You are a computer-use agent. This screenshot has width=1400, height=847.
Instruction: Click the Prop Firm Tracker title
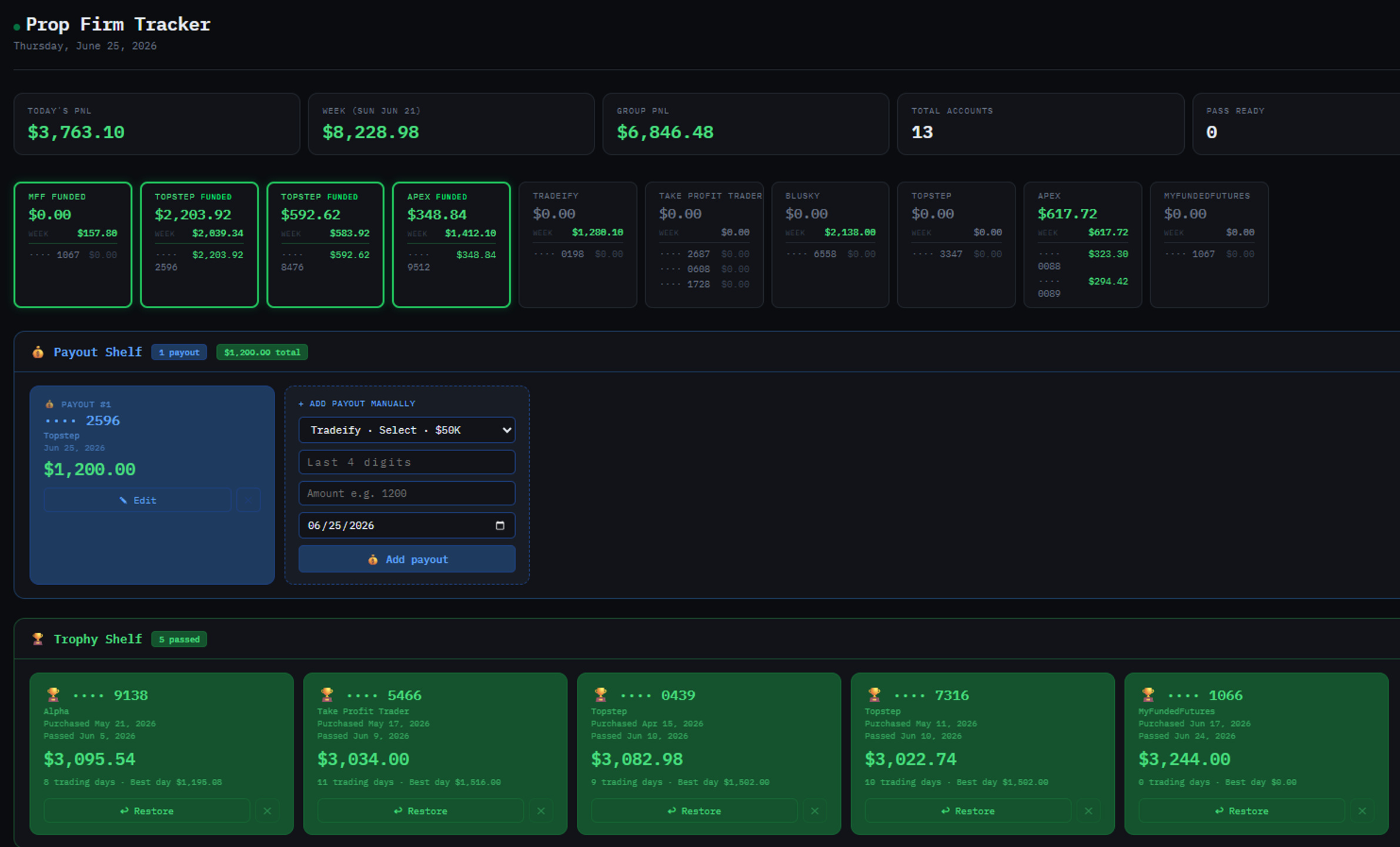pos(118,24)
